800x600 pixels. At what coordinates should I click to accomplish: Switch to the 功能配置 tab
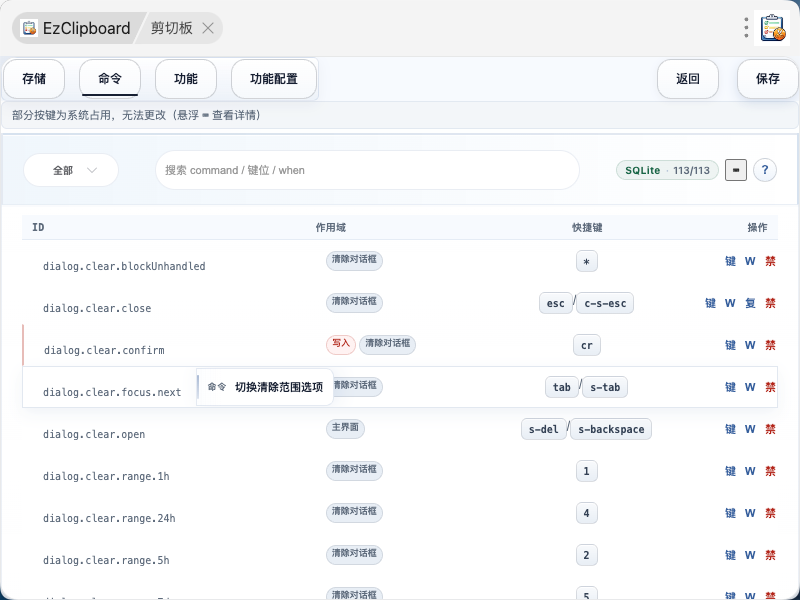274,79
